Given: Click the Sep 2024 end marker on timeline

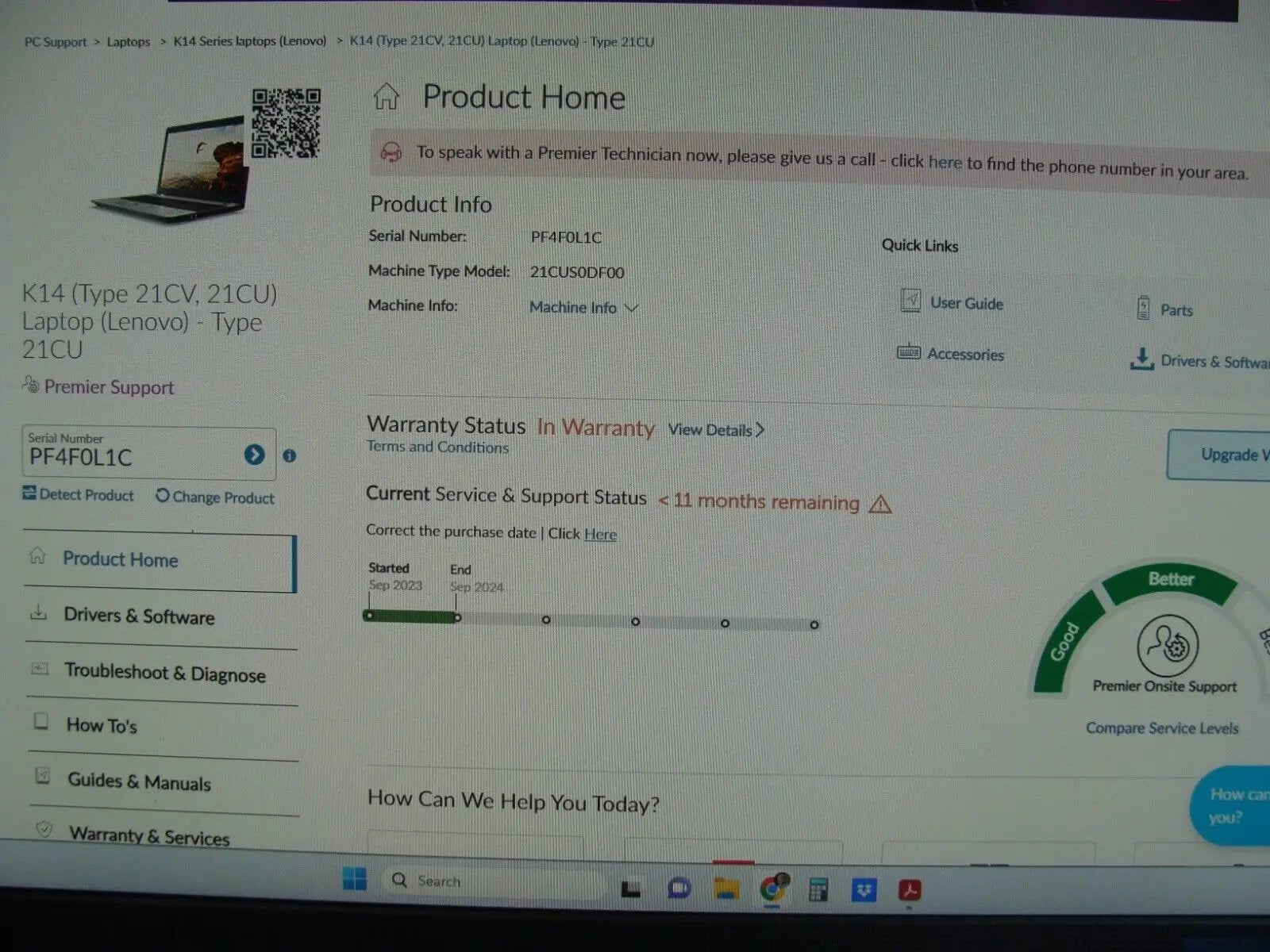Looking at the screenshot, I should click(457, 617).
